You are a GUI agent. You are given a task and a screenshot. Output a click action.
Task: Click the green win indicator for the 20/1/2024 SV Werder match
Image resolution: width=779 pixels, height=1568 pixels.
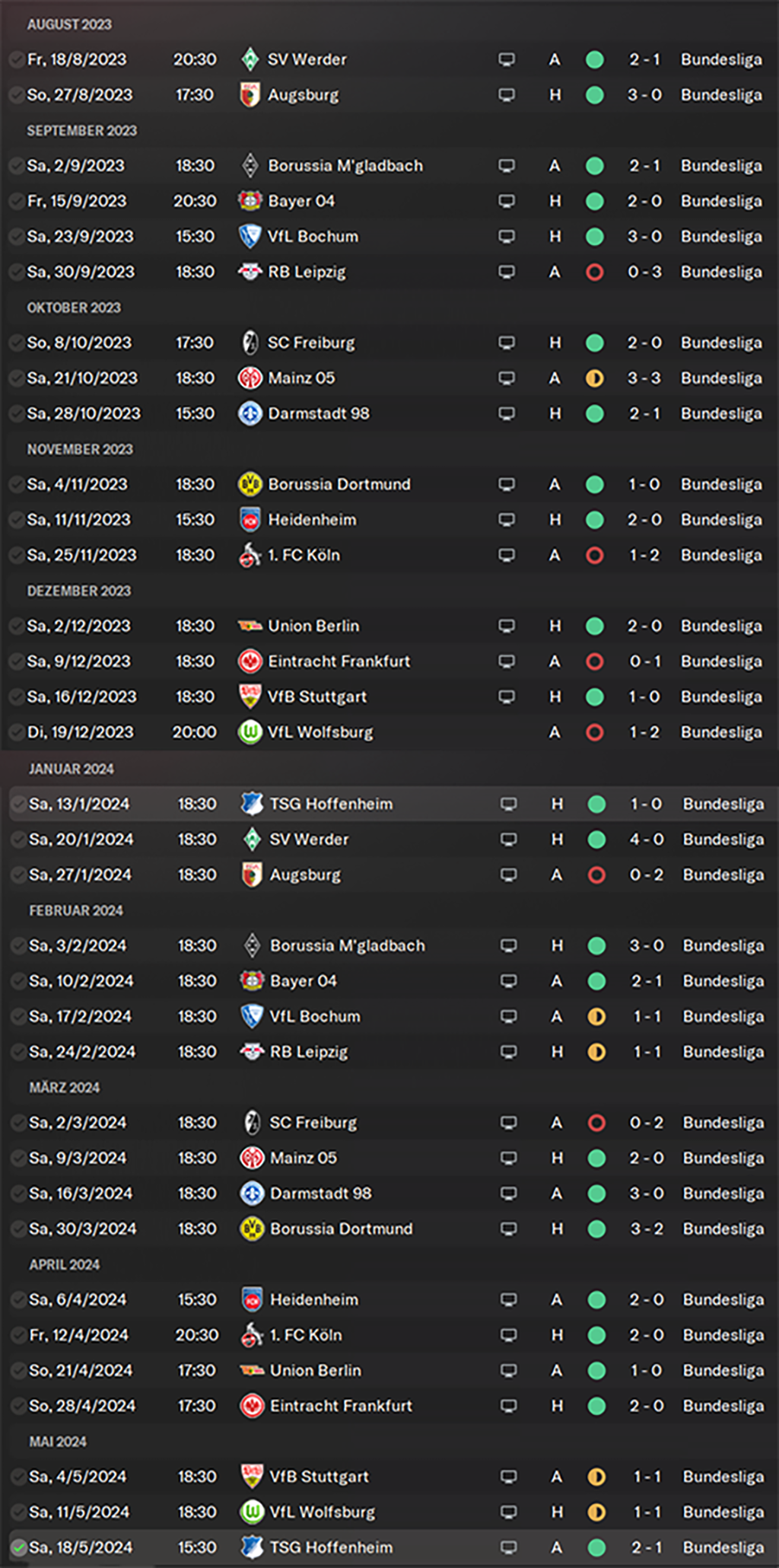(x=597, y=840)
